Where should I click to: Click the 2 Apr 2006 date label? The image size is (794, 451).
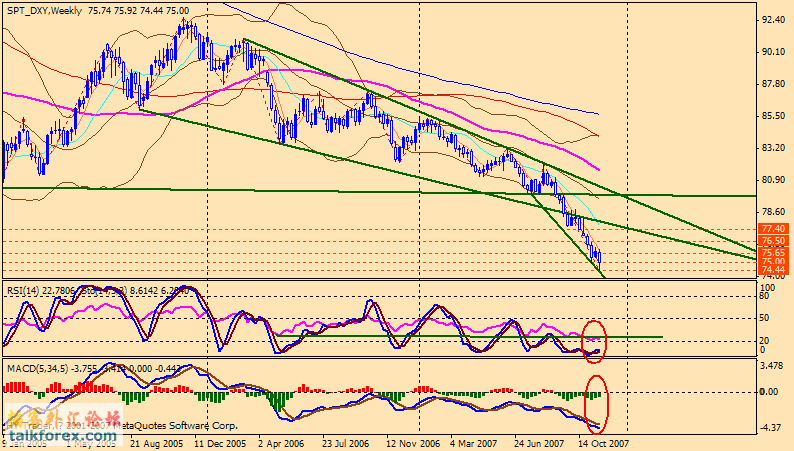click(281, 443)
